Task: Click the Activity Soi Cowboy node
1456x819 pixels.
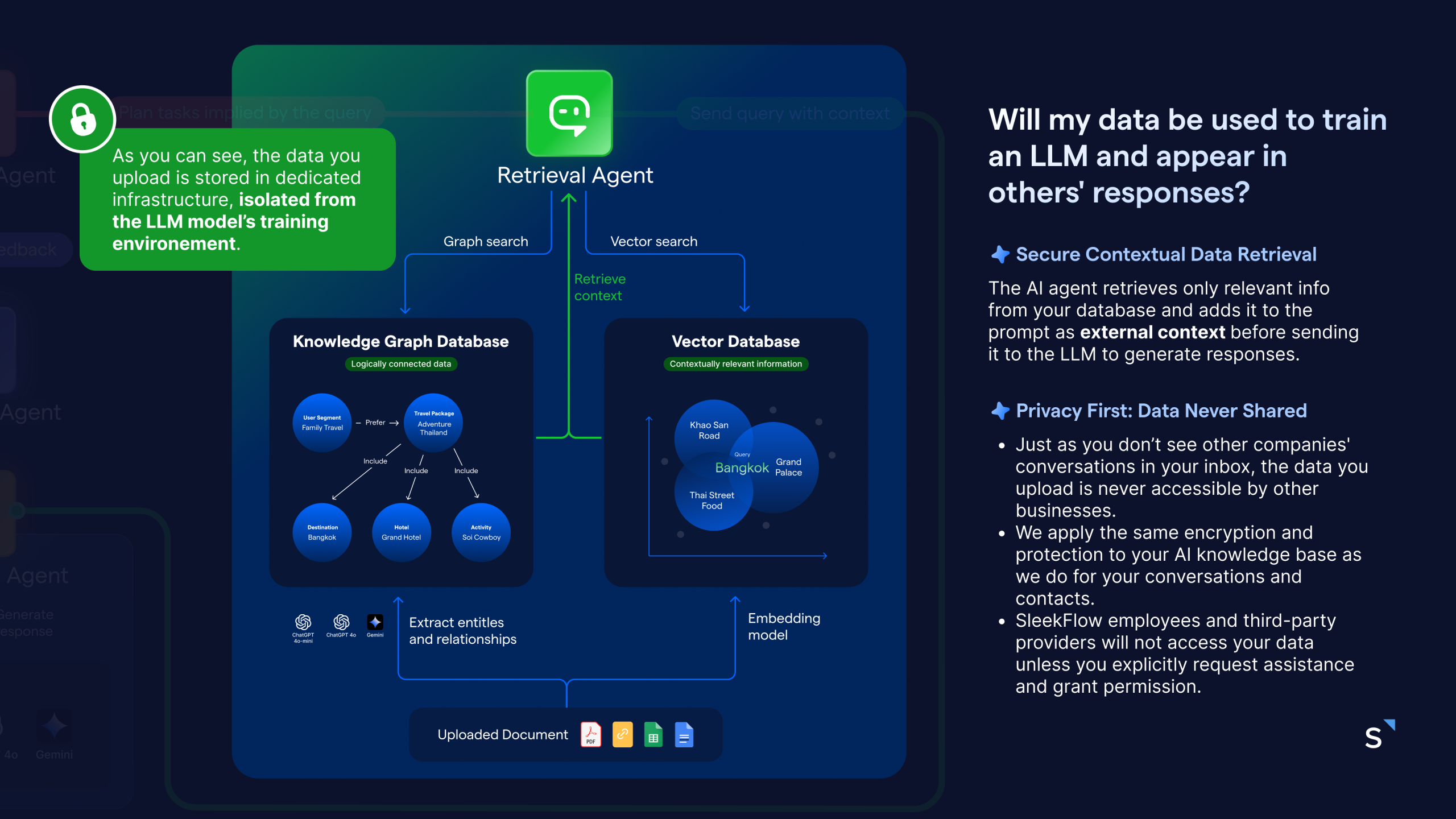Action: pyautogui.click(x=481, y=532)
